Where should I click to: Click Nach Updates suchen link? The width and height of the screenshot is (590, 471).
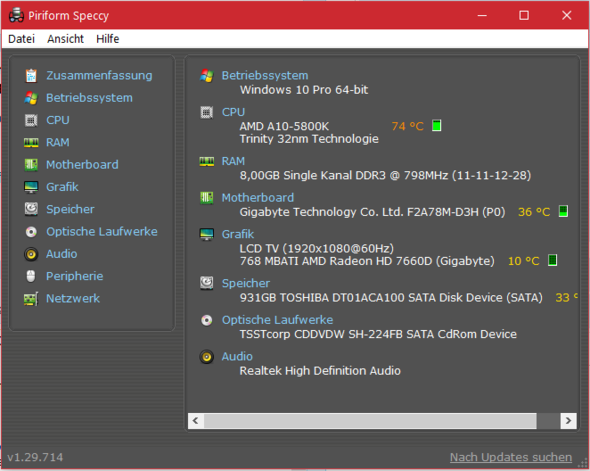click(x=511, y=457)
